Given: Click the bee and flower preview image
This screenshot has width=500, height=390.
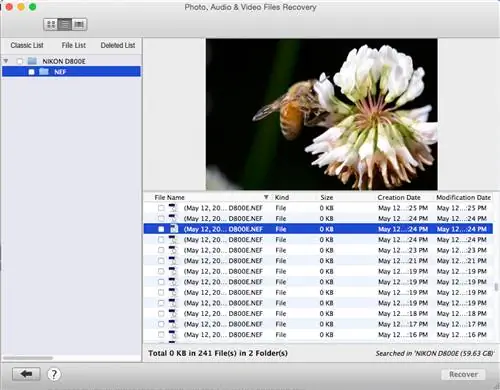Looking at the screenshot, I should coord(322,114).
